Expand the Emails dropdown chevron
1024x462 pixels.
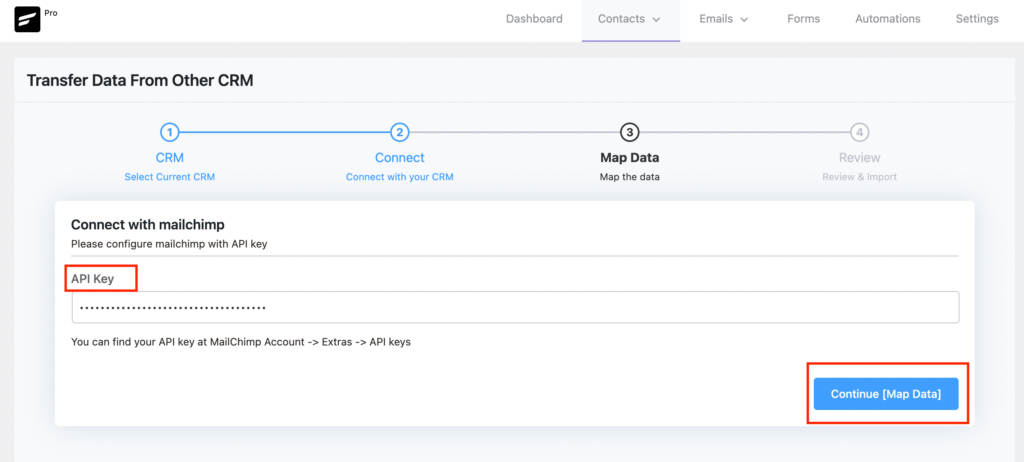coord(743,20)
